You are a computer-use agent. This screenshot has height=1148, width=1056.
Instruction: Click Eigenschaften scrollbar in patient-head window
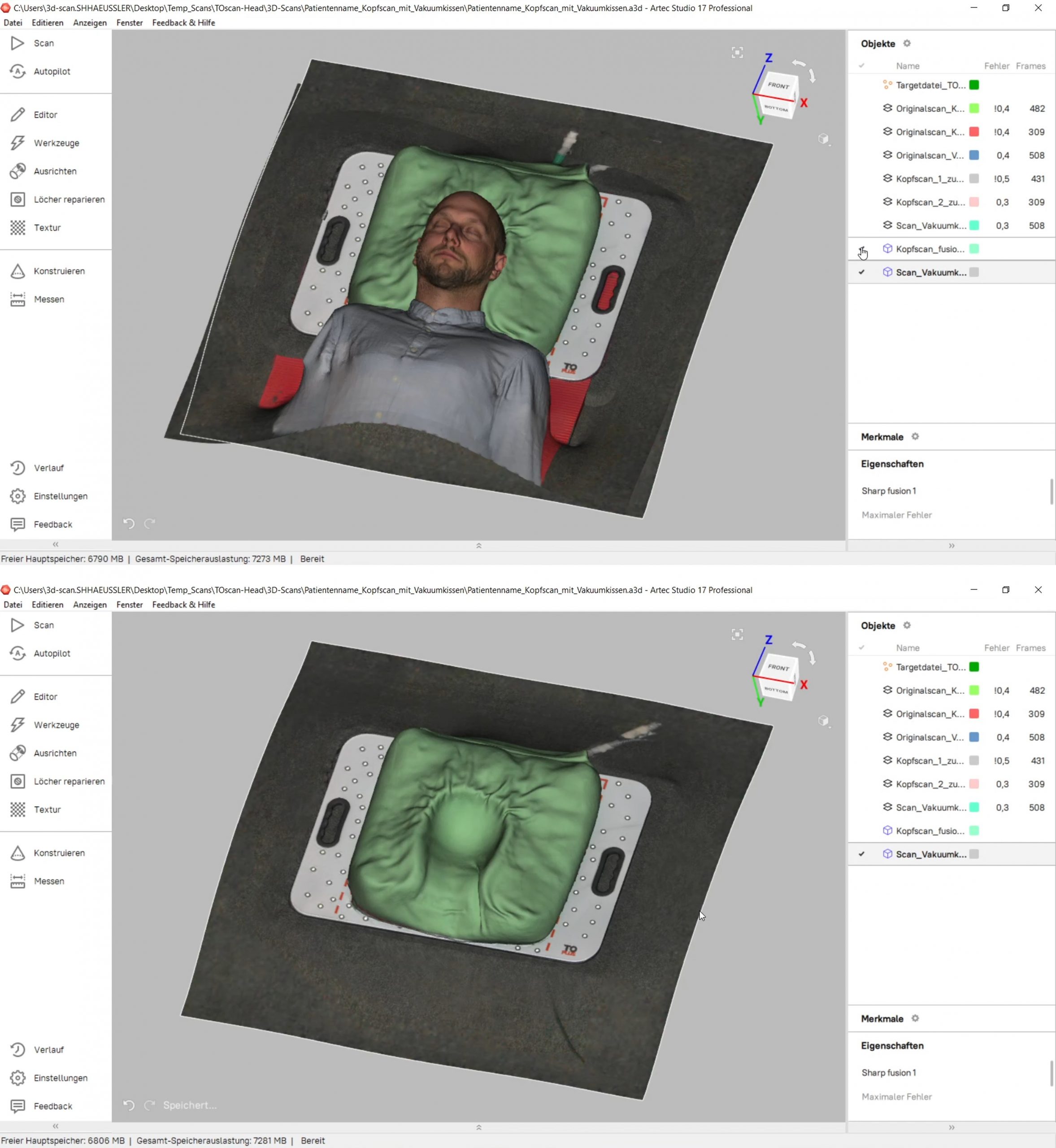pyautogui.click(x=1052, y=491)
